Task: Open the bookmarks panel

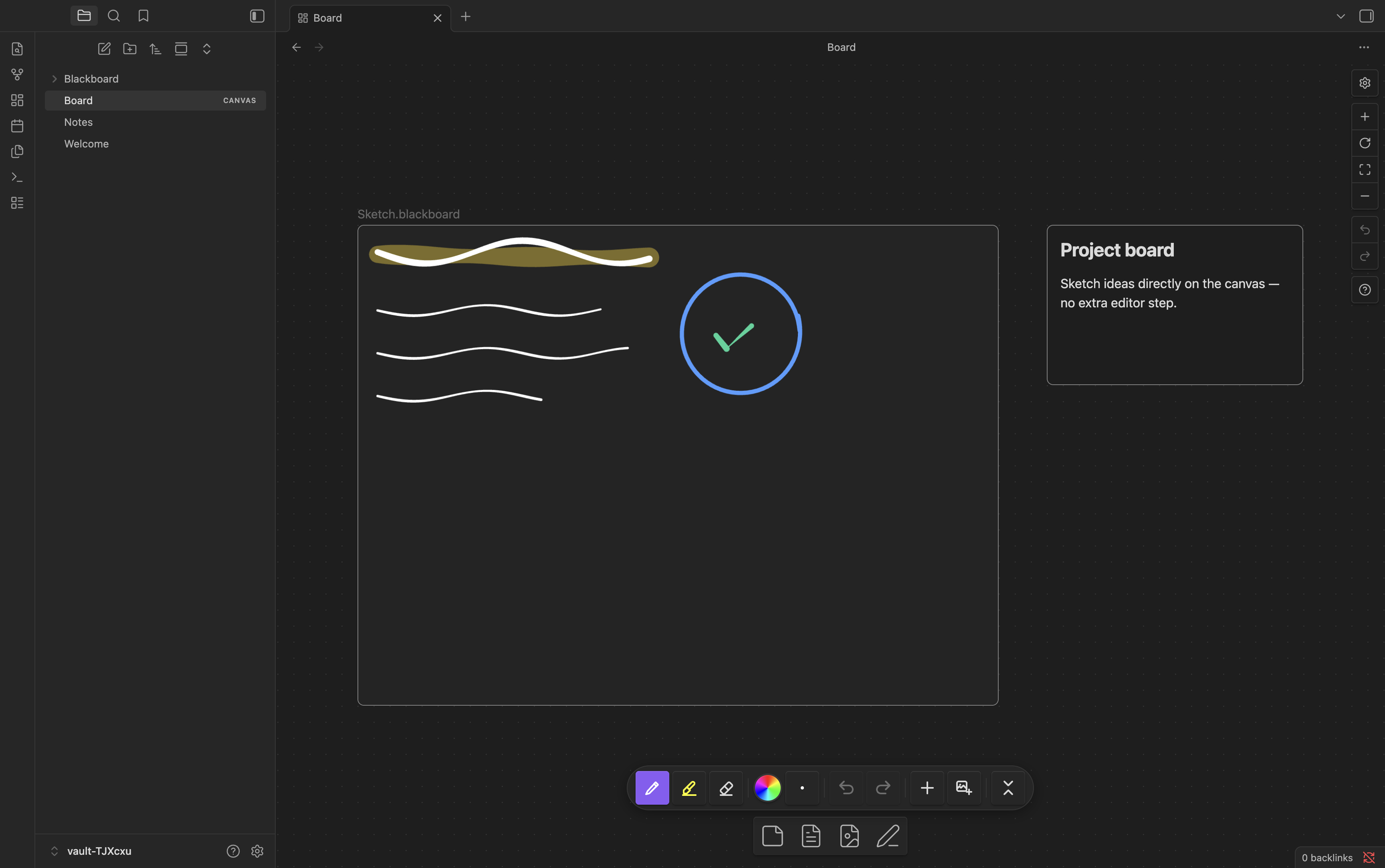Action: coord(143,16)
